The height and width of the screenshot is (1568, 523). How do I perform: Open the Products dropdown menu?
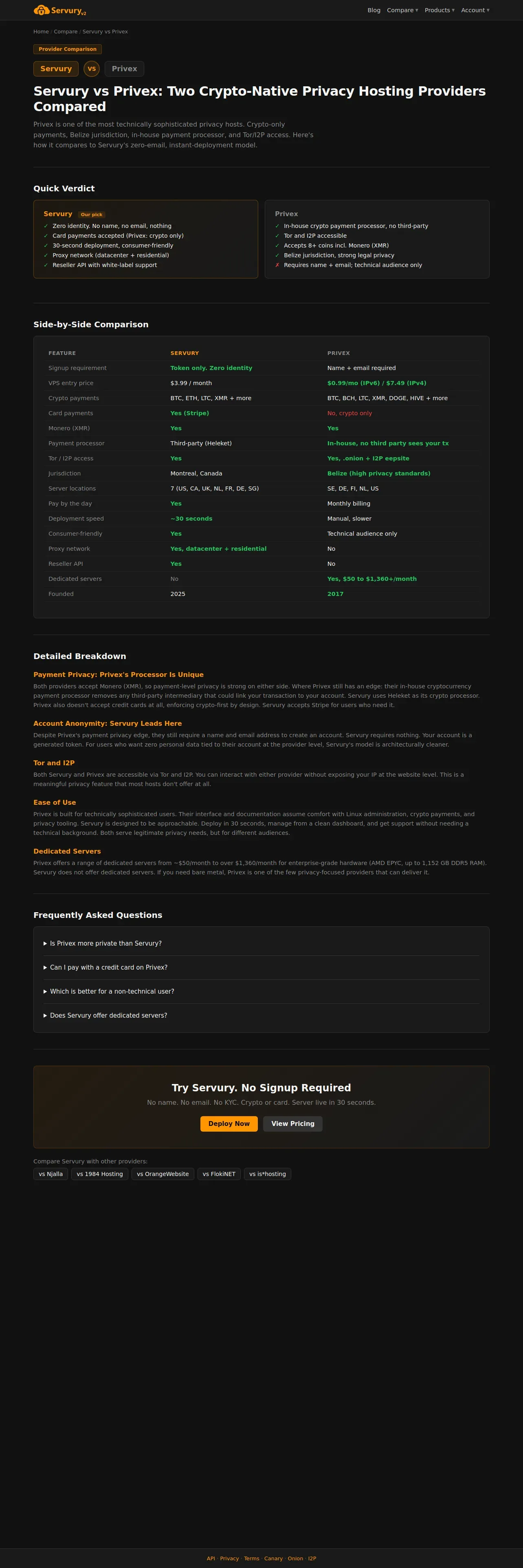(439, 10)
